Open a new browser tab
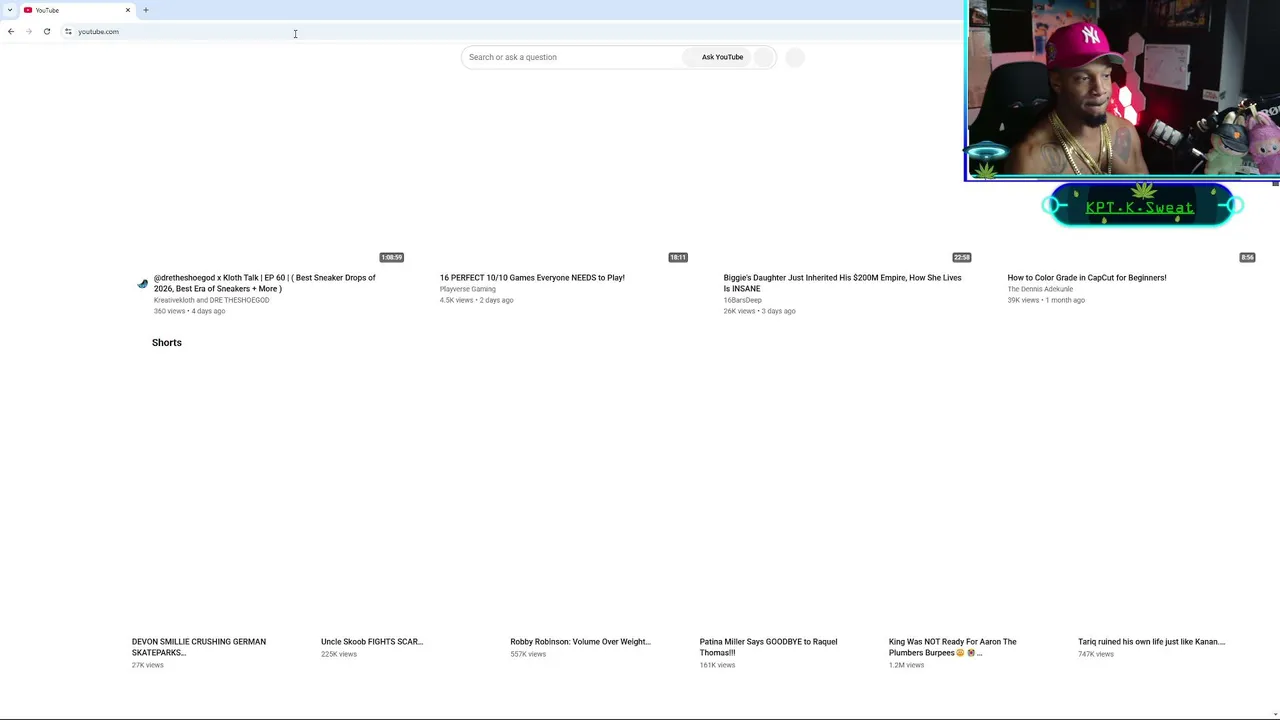 coord(146,10)
